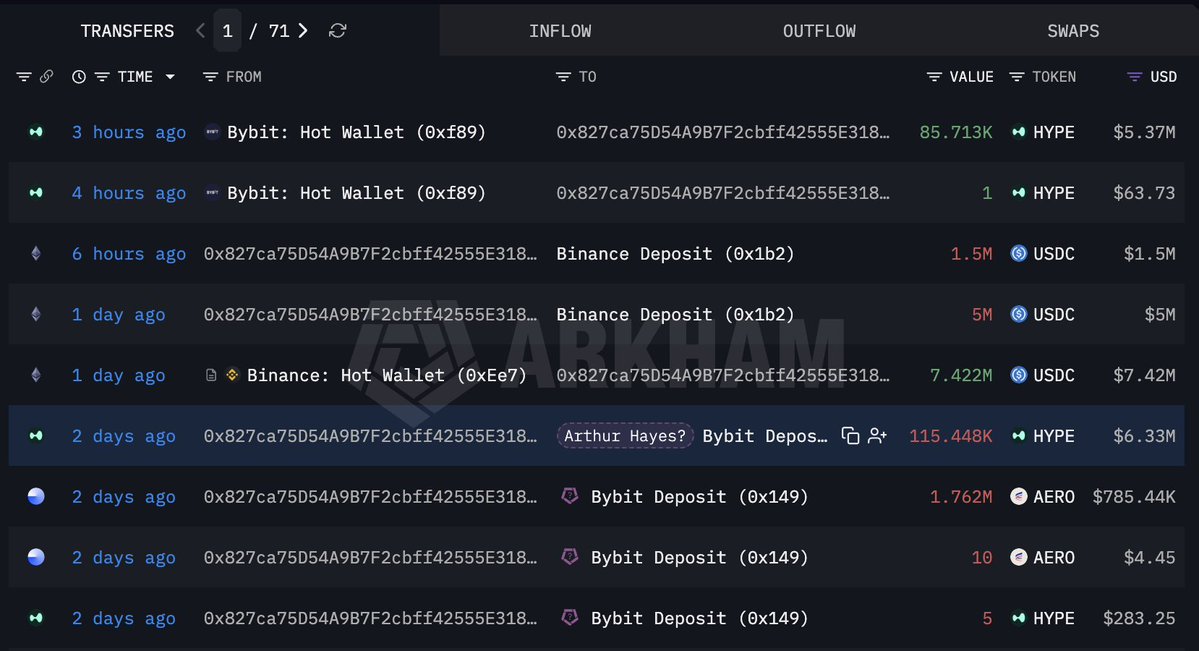The height and width of the screenshot is (651, 1199).
Task: Switch to the OUTFLOW tab
Action: [819, 31]
